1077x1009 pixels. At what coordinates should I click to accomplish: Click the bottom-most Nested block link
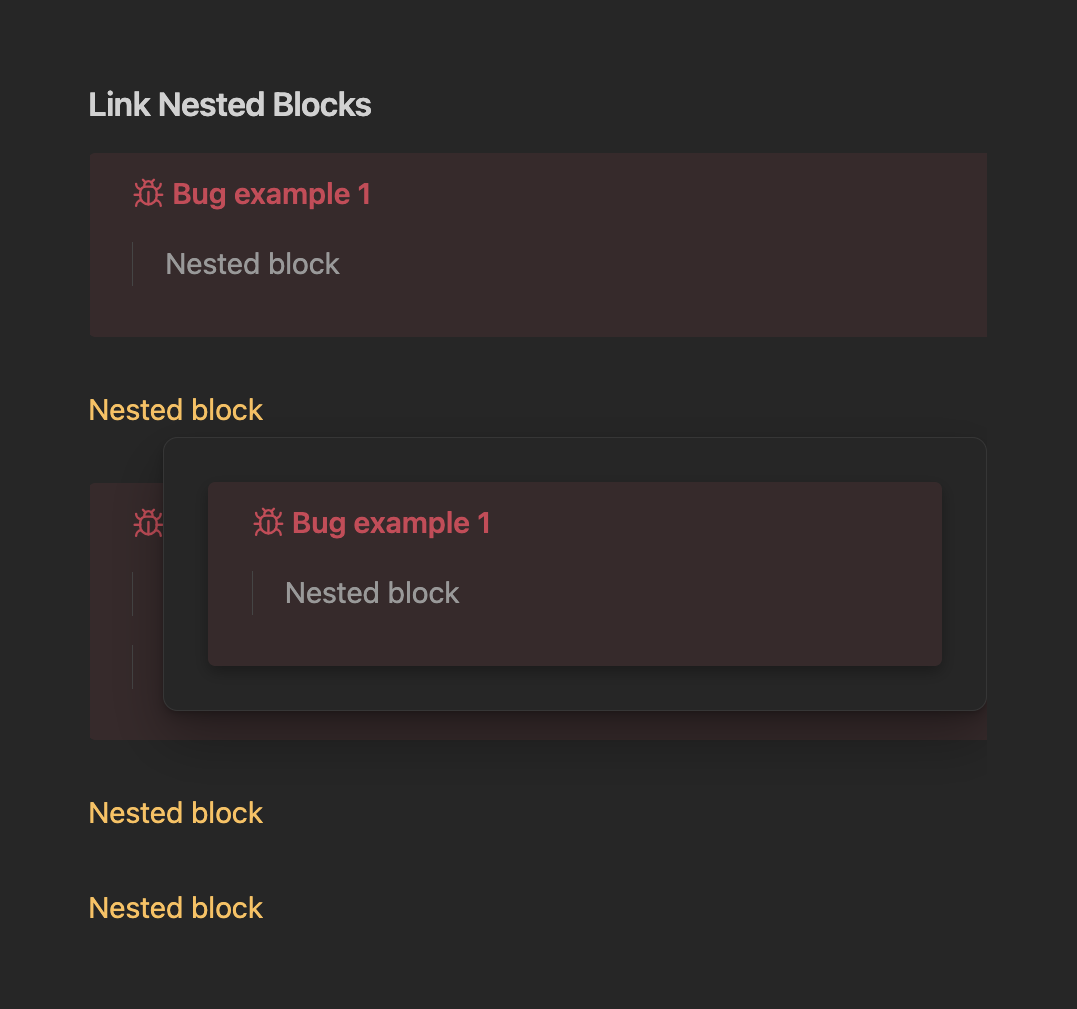pyautogui.click(x=175, y=908)
